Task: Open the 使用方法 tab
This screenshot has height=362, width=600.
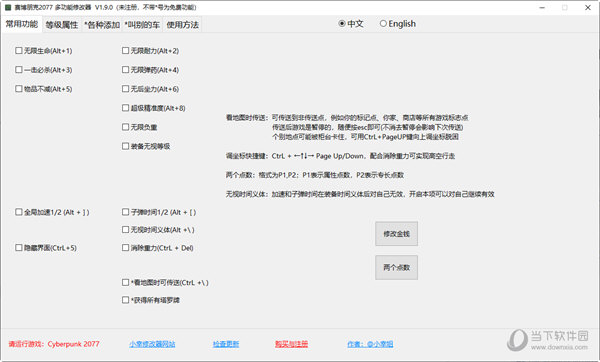Action: click(x=182, y=25)
